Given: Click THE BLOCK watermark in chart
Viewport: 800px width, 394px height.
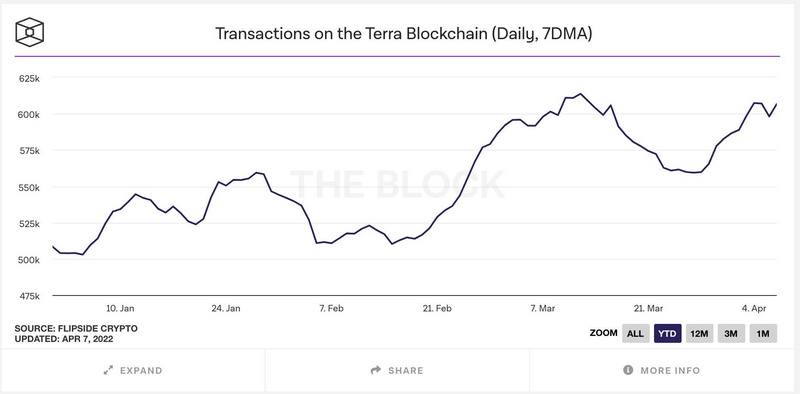Looking at the screenshot, I should tap(397, 184).
